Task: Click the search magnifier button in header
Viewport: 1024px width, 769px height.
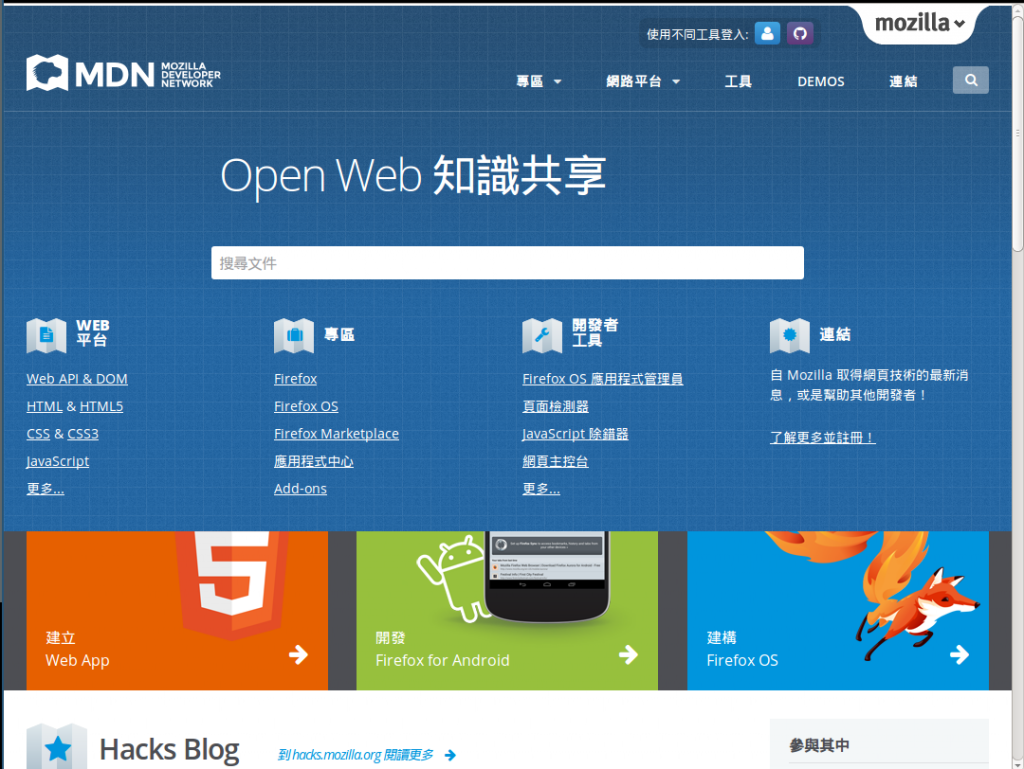Action: click(x=970, y=80)
